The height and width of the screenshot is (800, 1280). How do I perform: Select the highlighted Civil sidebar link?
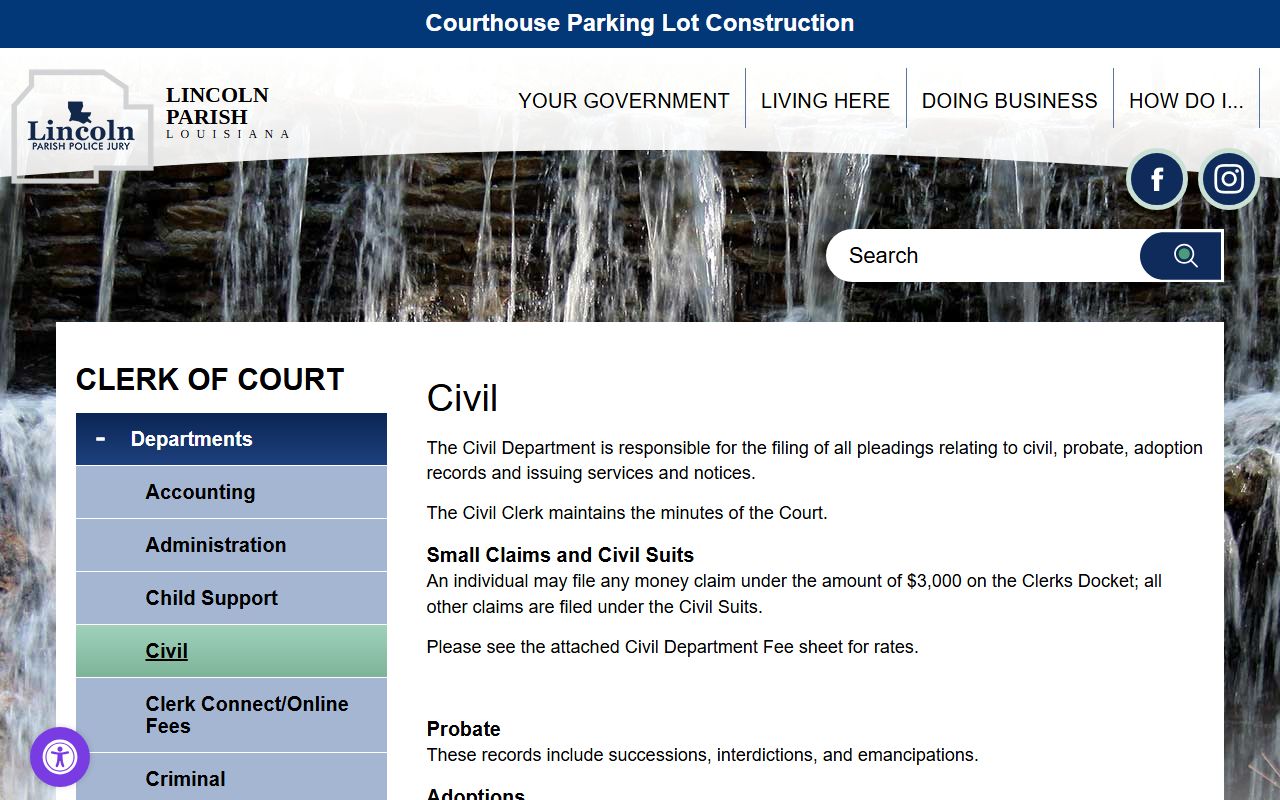231,651
